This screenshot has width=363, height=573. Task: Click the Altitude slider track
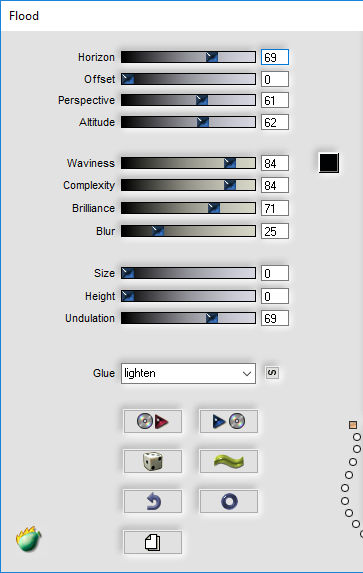tap(188, 122)
